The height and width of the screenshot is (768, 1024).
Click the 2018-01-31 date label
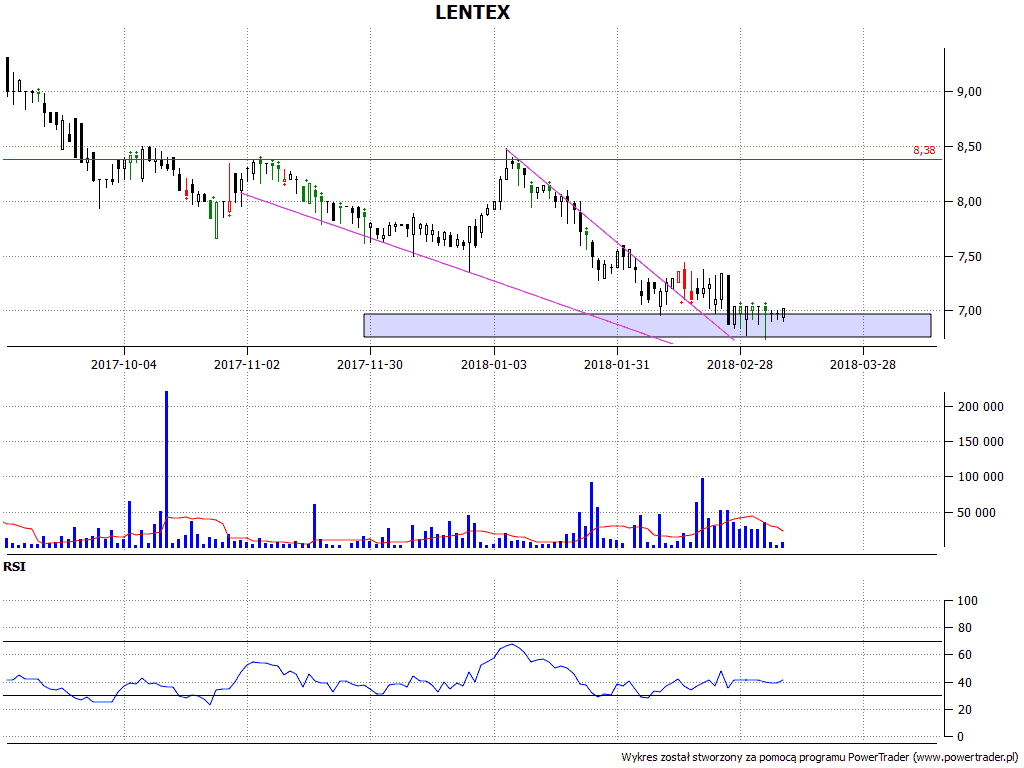[616, 364]
